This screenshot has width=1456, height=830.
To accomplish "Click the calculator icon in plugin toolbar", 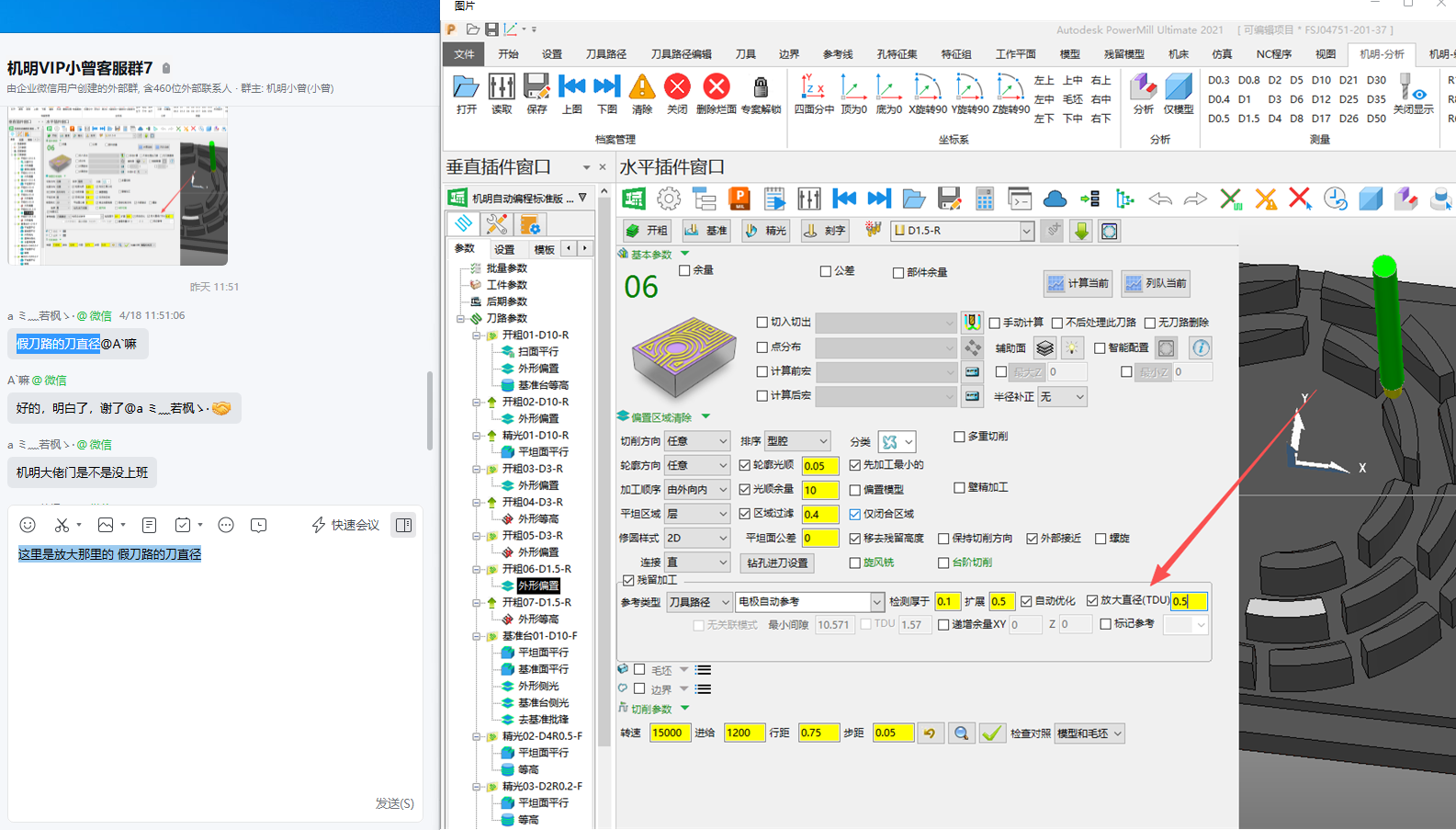I will pos(985,199).
